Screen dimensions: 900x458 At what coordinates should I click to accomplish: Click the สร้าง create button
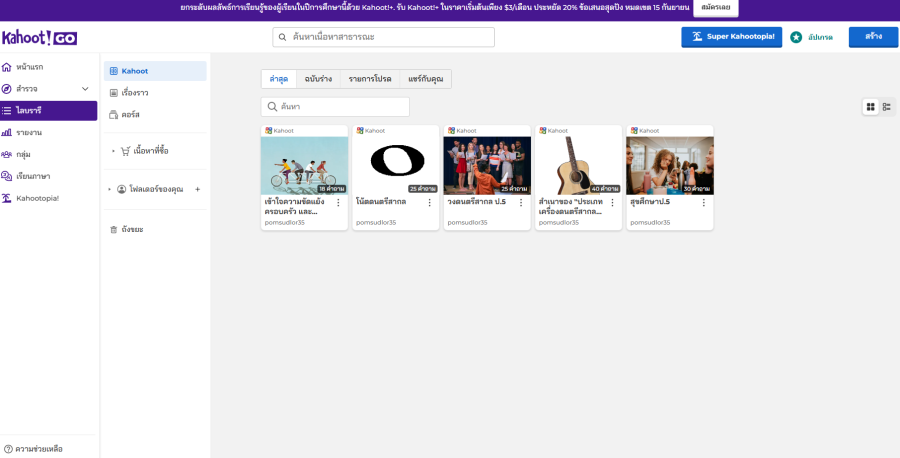point(873,37)
